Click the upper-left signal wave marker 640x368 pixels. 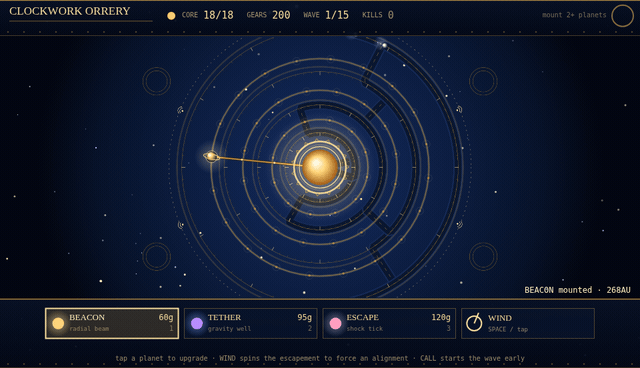(180, 110)
